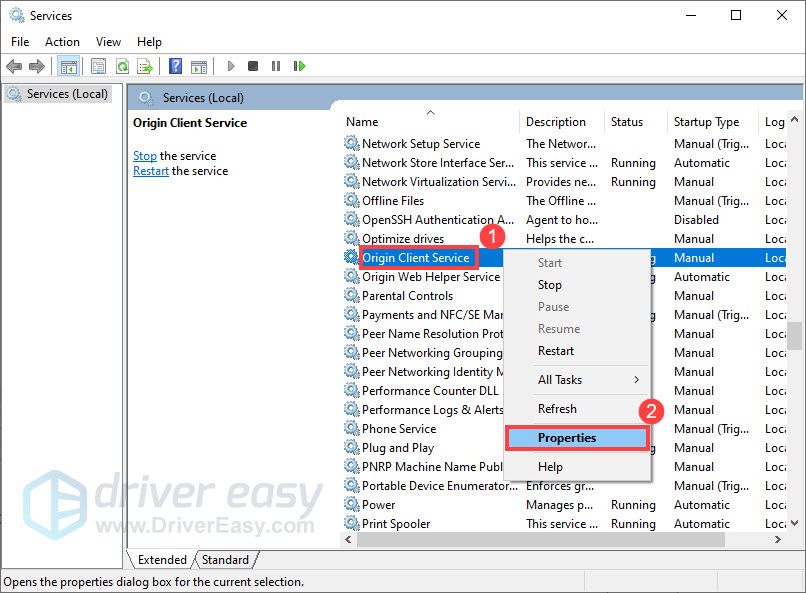Click the Stop the service link

click(x=144, y=156)
